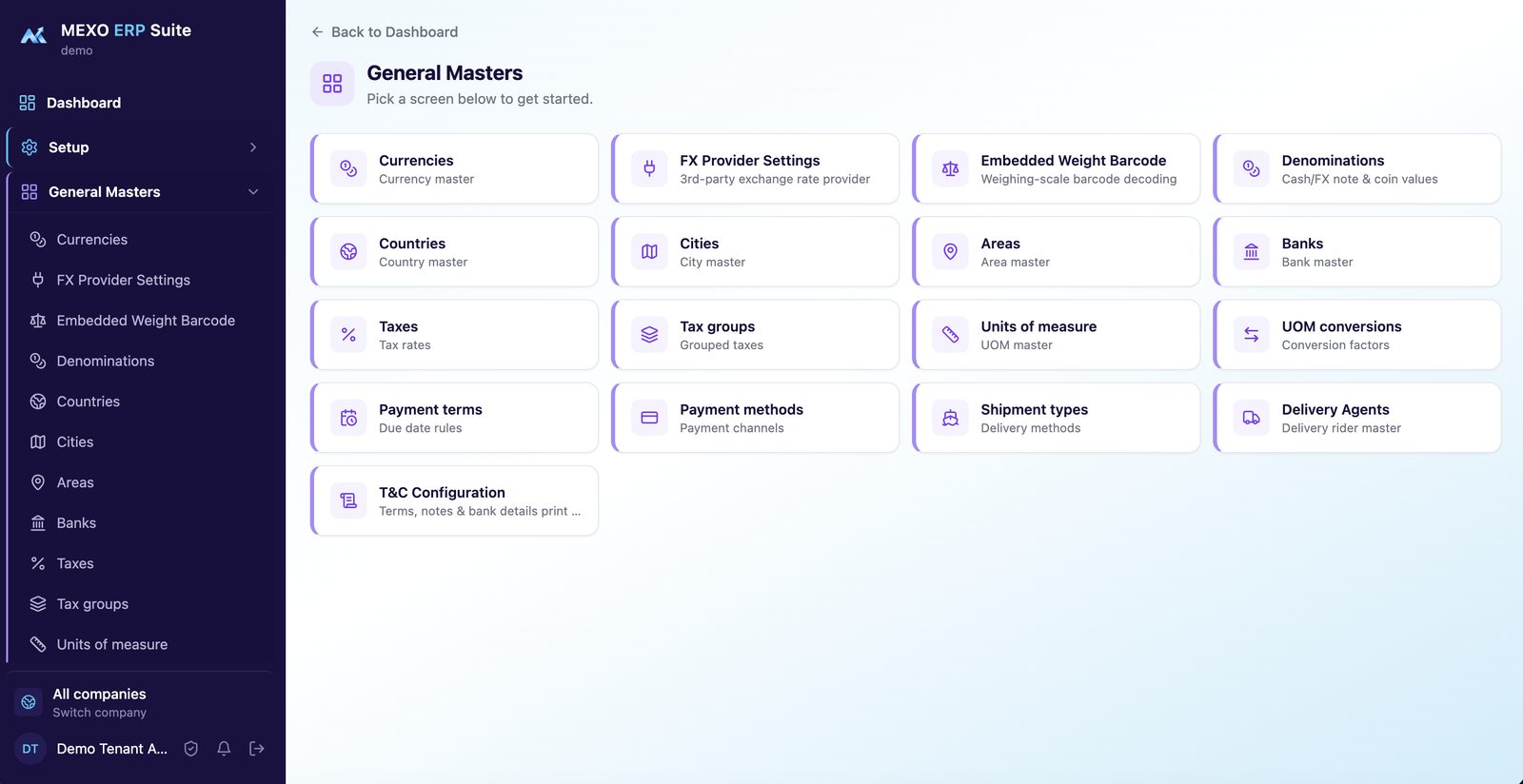Click the T&C Configuration scroll icon
The image size is (1523, 784).
pos(348,500)
